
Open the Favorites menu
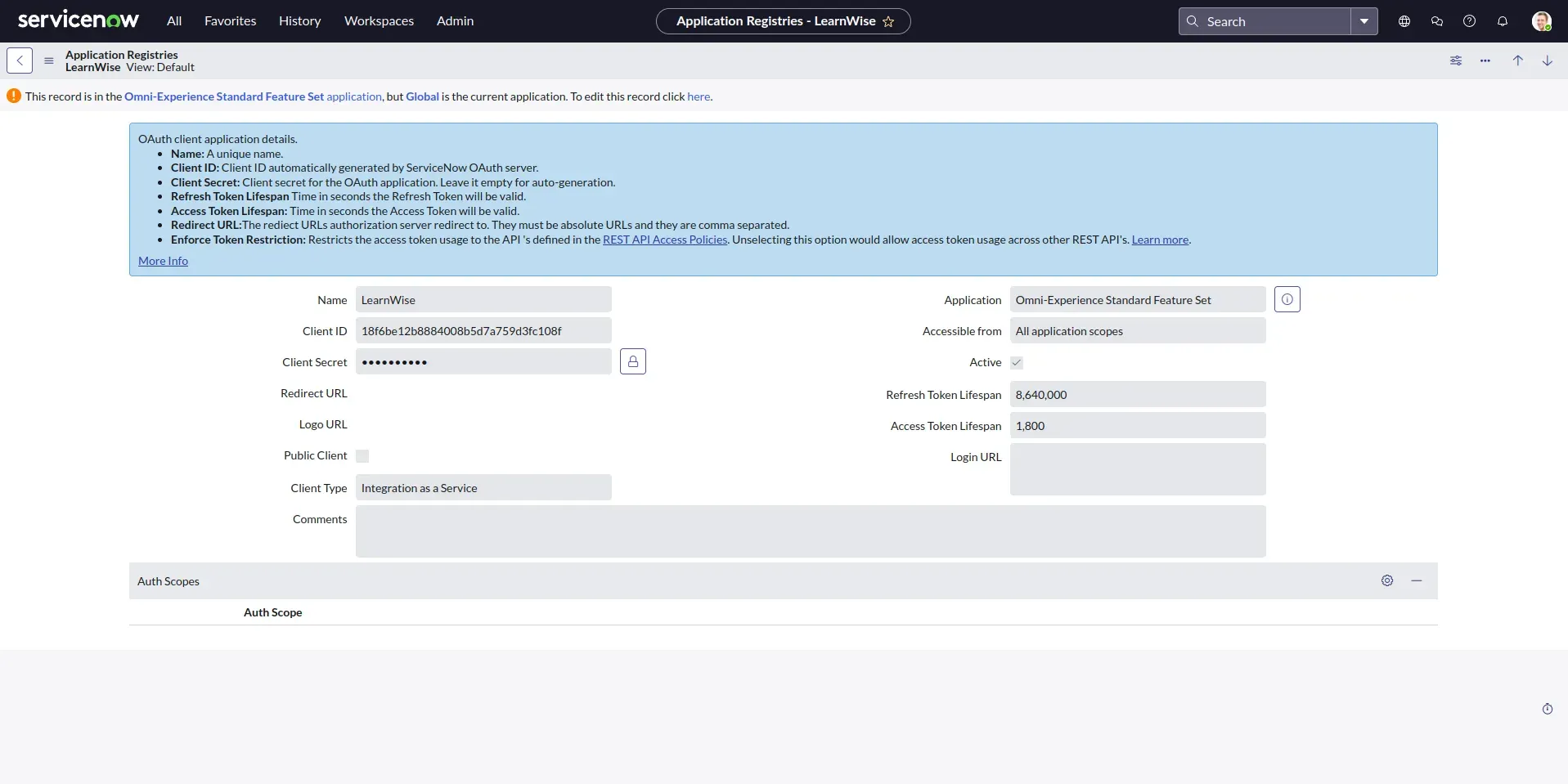coord(231,21)
